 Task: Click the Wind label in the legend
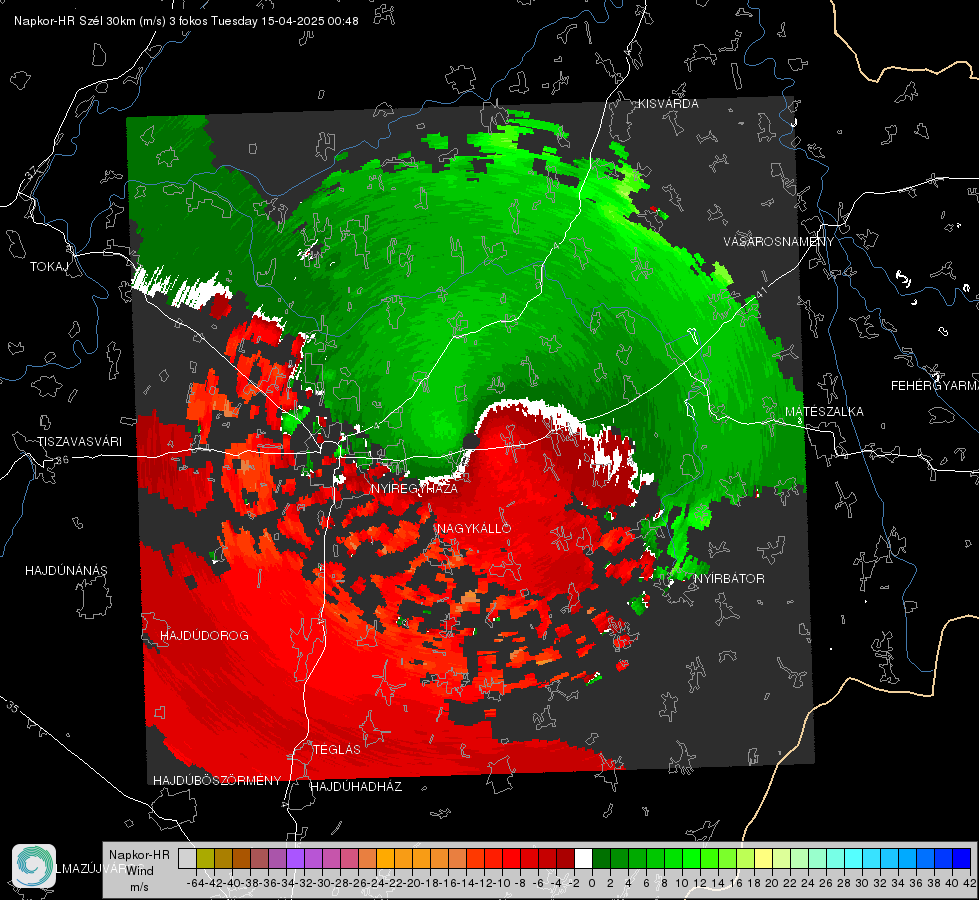coord(139,871)
